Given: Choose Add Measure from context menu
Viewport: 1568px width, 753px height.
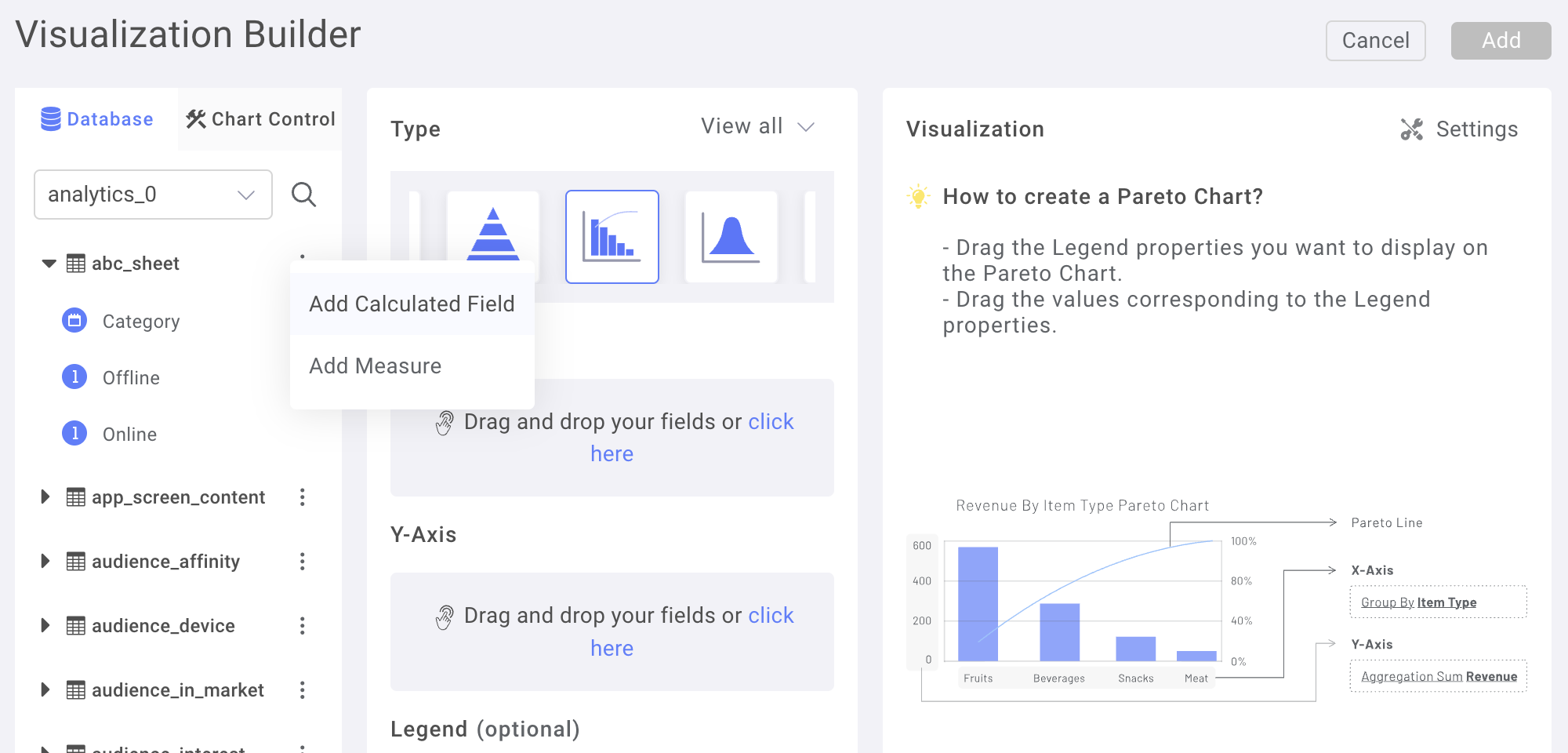Looking at the screenshot, I should tap(375, 366).
